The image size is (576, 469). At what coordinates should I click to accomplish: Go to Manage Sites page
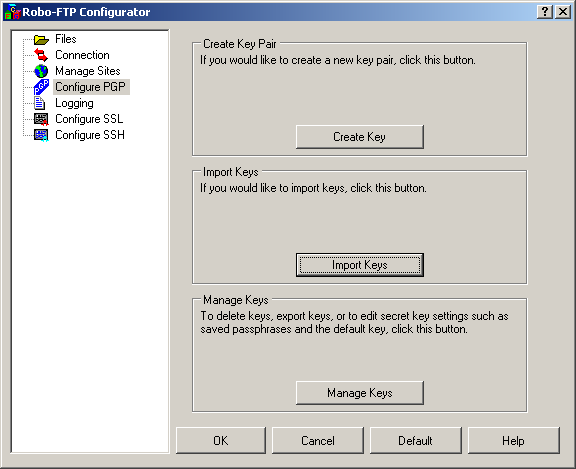(x=88, y=71)
